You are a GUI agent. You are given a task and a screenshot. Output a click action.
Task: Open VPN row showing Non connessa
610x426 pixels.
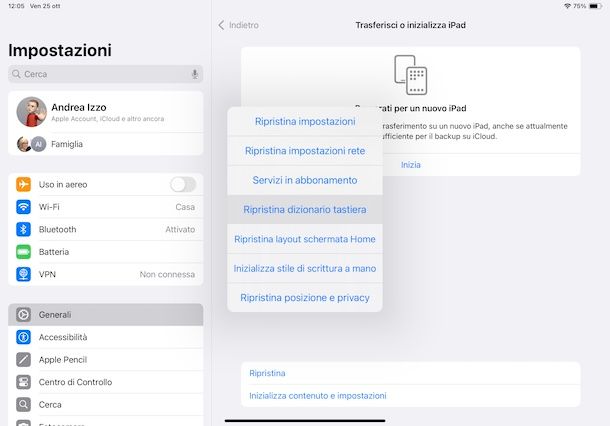(x=105, y=274)
